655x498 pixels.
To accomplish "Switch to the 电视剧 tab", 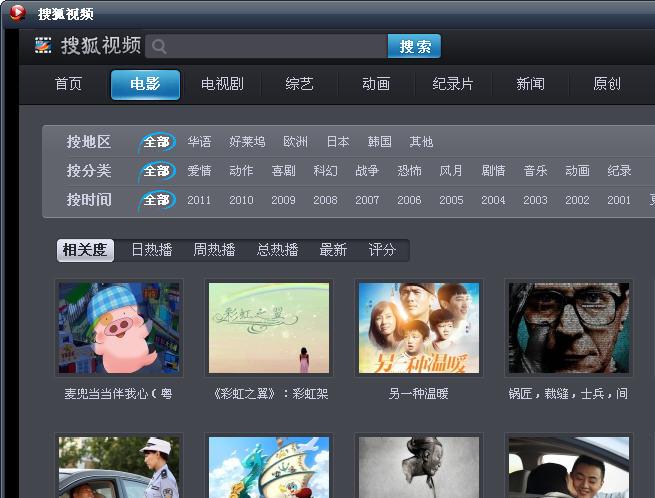I will pos(222,84).
